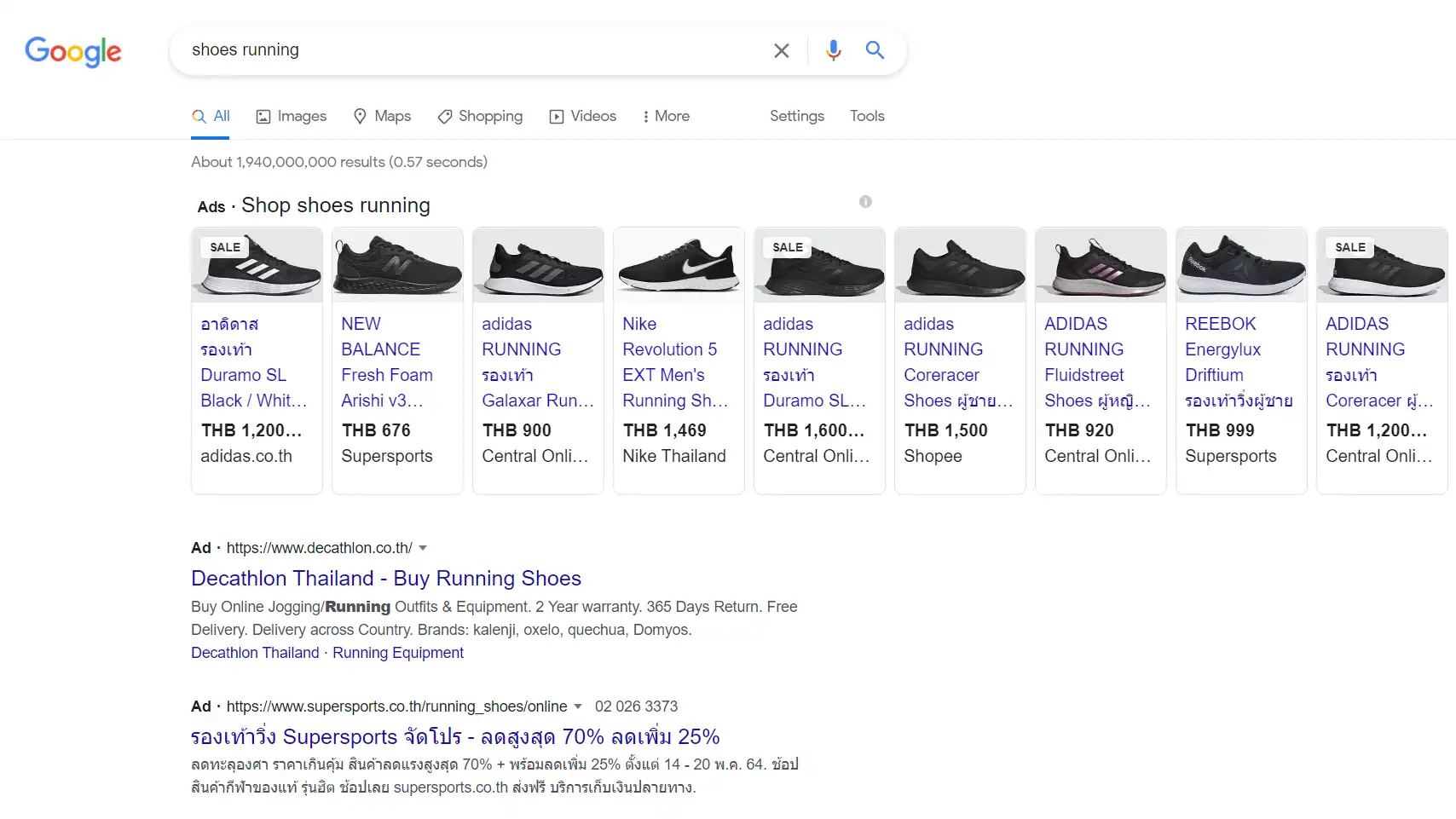The image size is (1456, 819).
Task: Open Supersports 70% discount ad headline
Action: point(455,736)
